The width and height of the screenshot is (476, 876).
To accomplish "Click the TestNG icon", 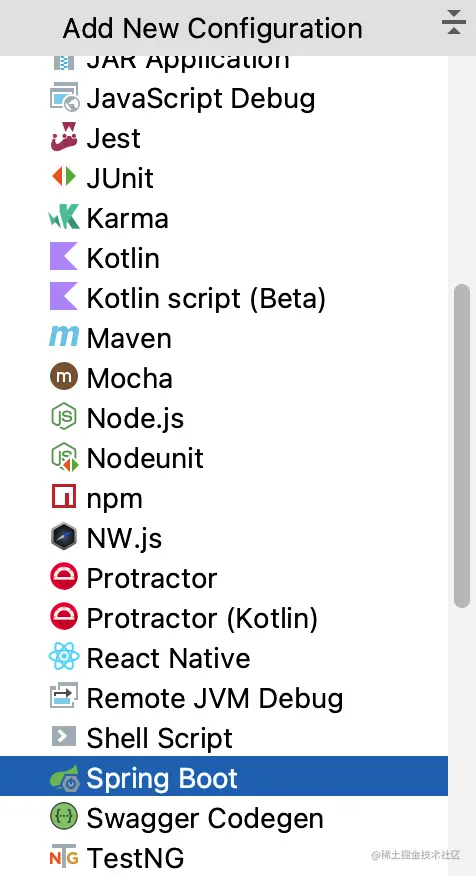I will tap(64, 857).
